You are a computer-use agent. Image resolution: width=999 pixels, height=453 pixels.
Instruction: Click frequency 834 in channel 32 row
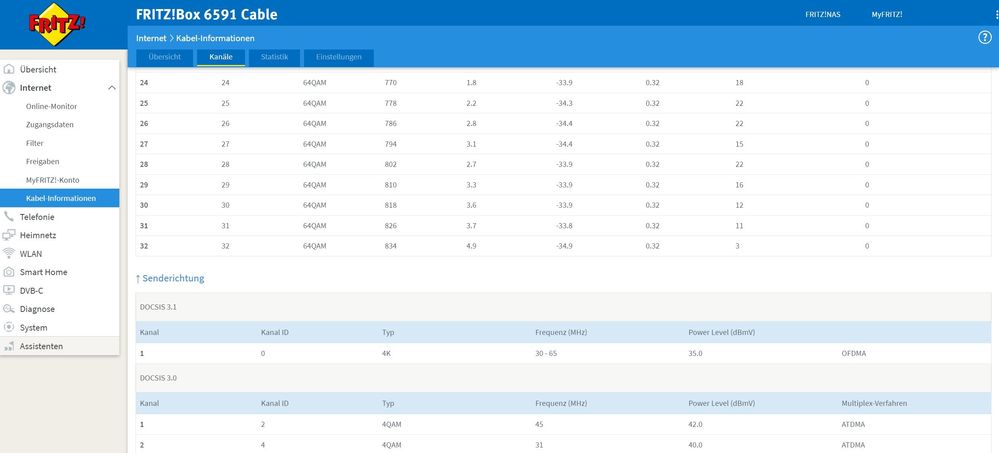[391, 246]
